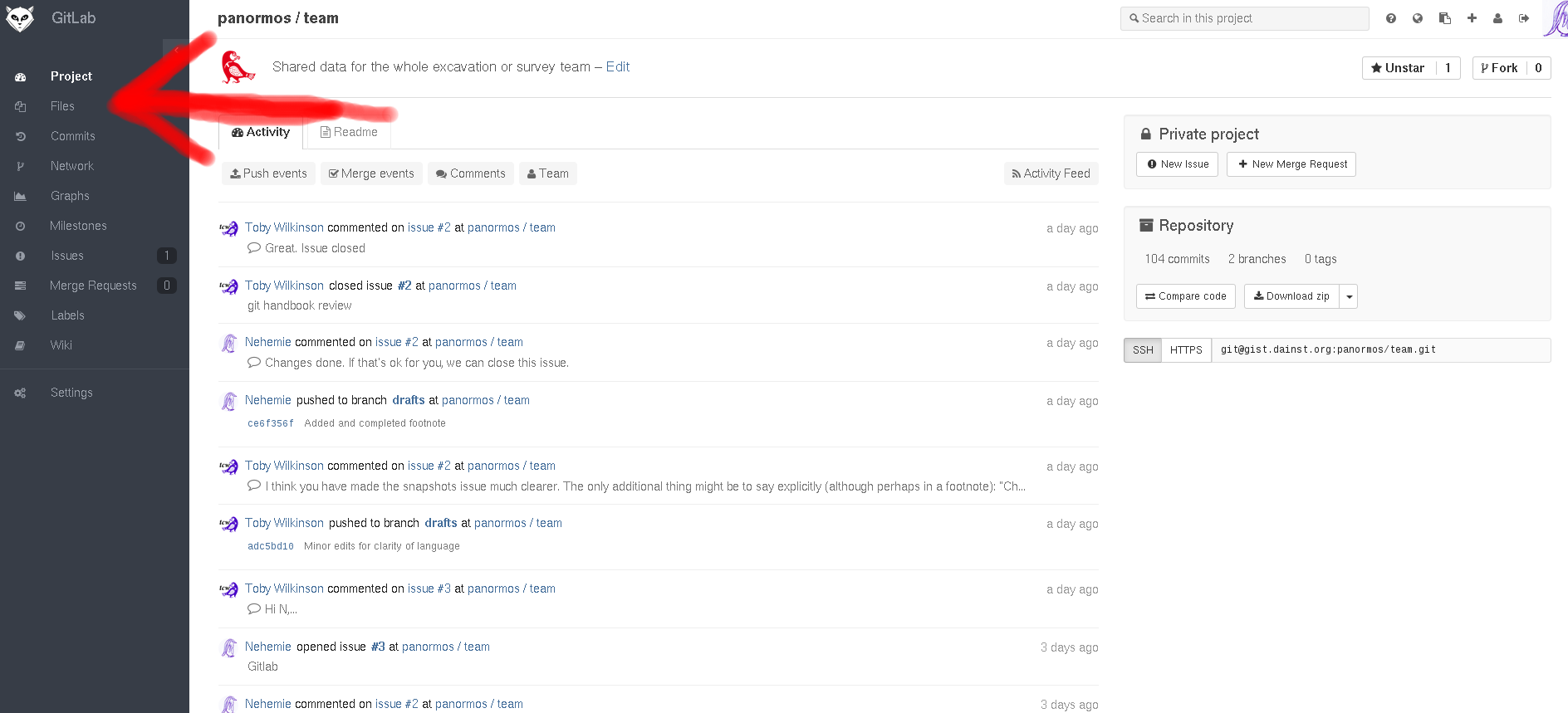
Task: Open the Wiki sidebar item
Action: (61, 345)
